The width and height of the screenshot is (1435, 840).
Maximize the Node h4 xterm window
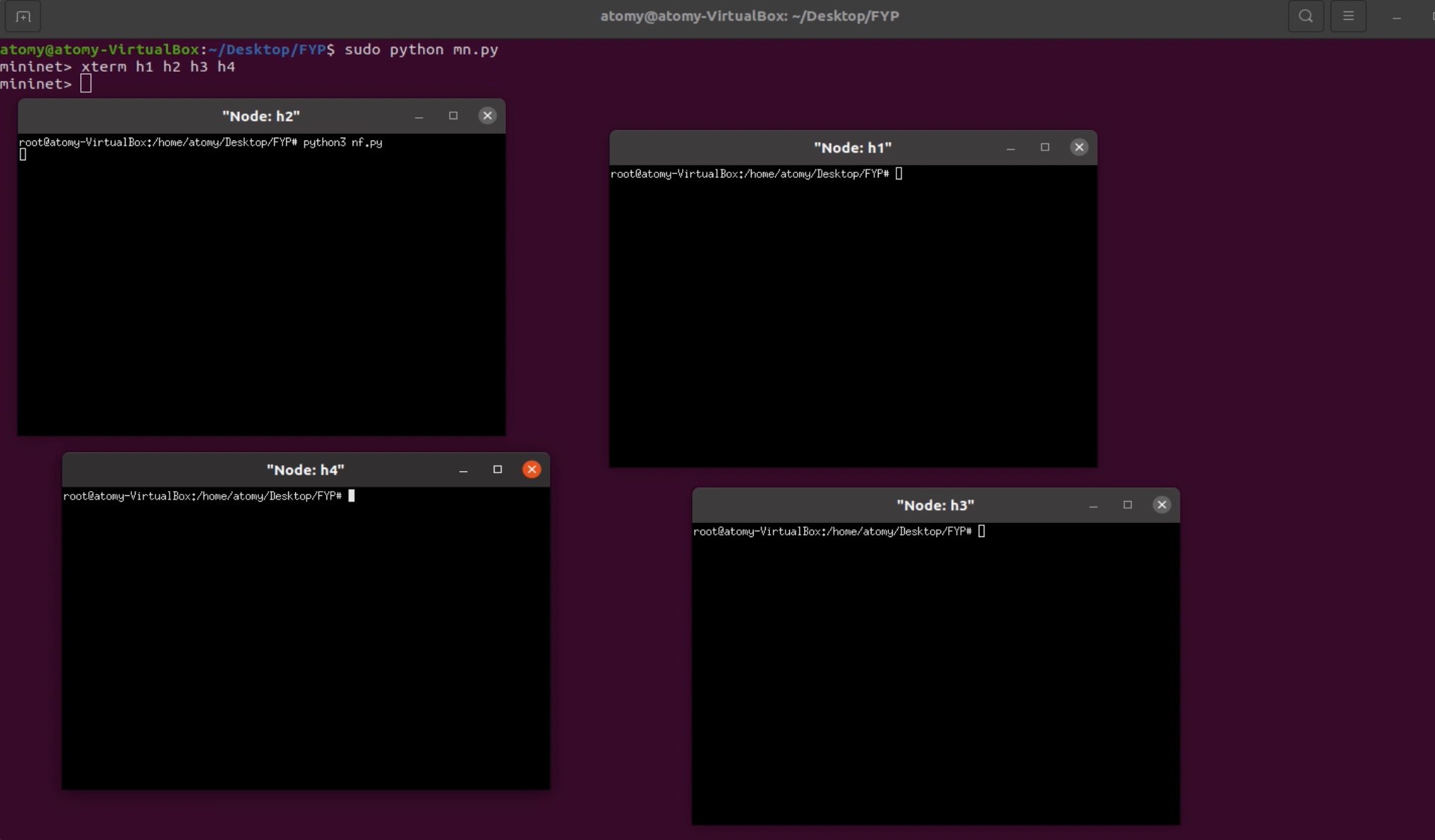point(497,469)
